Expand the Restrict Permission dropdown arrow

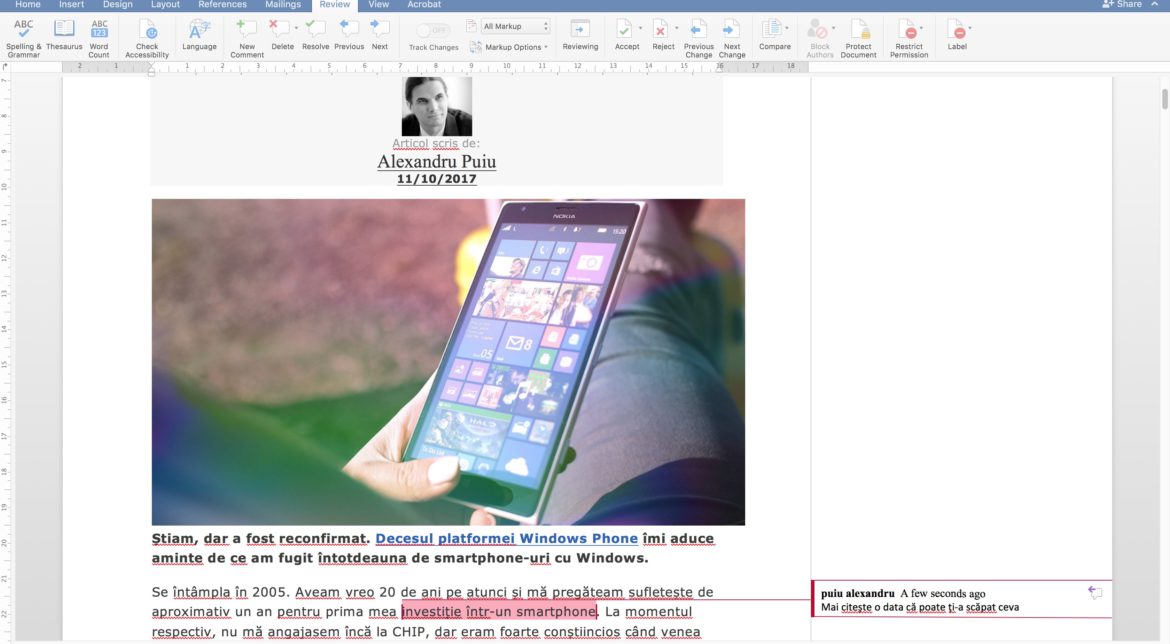[x=922, y=28]
